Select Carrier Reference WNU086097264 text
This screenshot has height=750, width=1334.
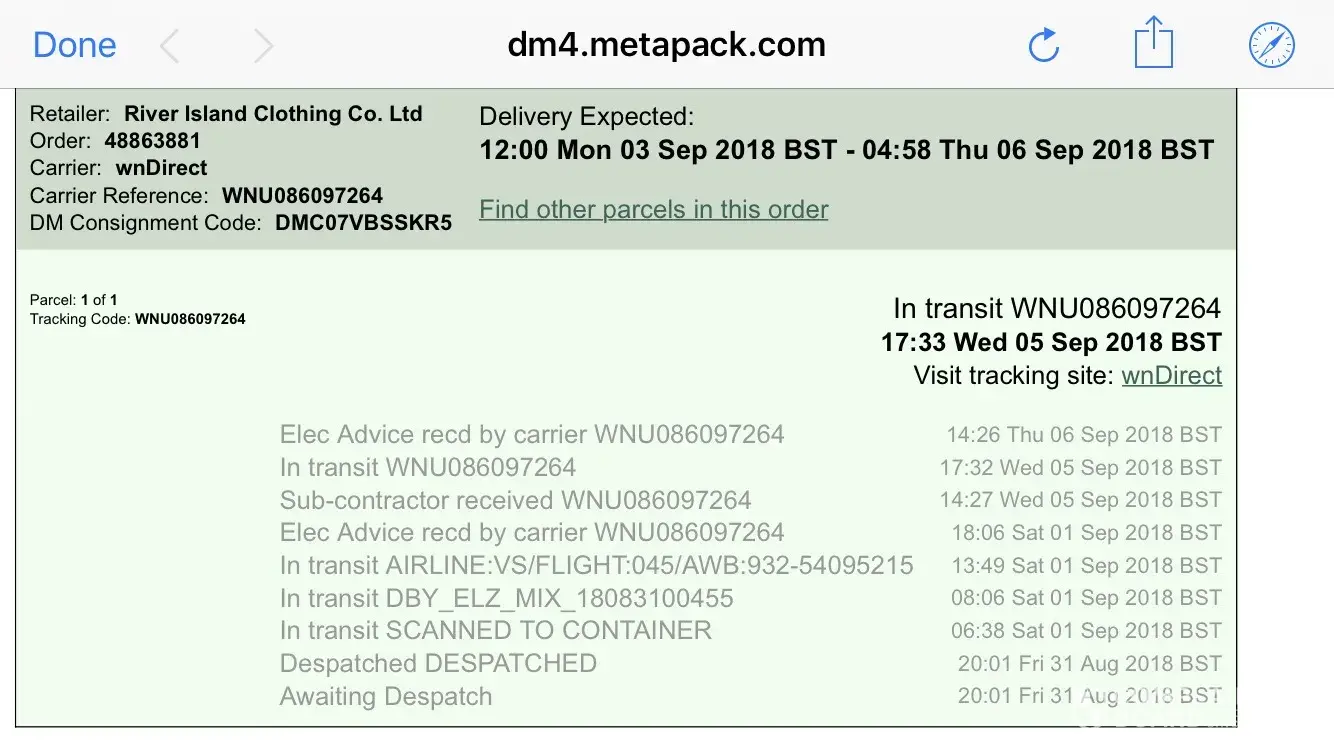[302, 195]
